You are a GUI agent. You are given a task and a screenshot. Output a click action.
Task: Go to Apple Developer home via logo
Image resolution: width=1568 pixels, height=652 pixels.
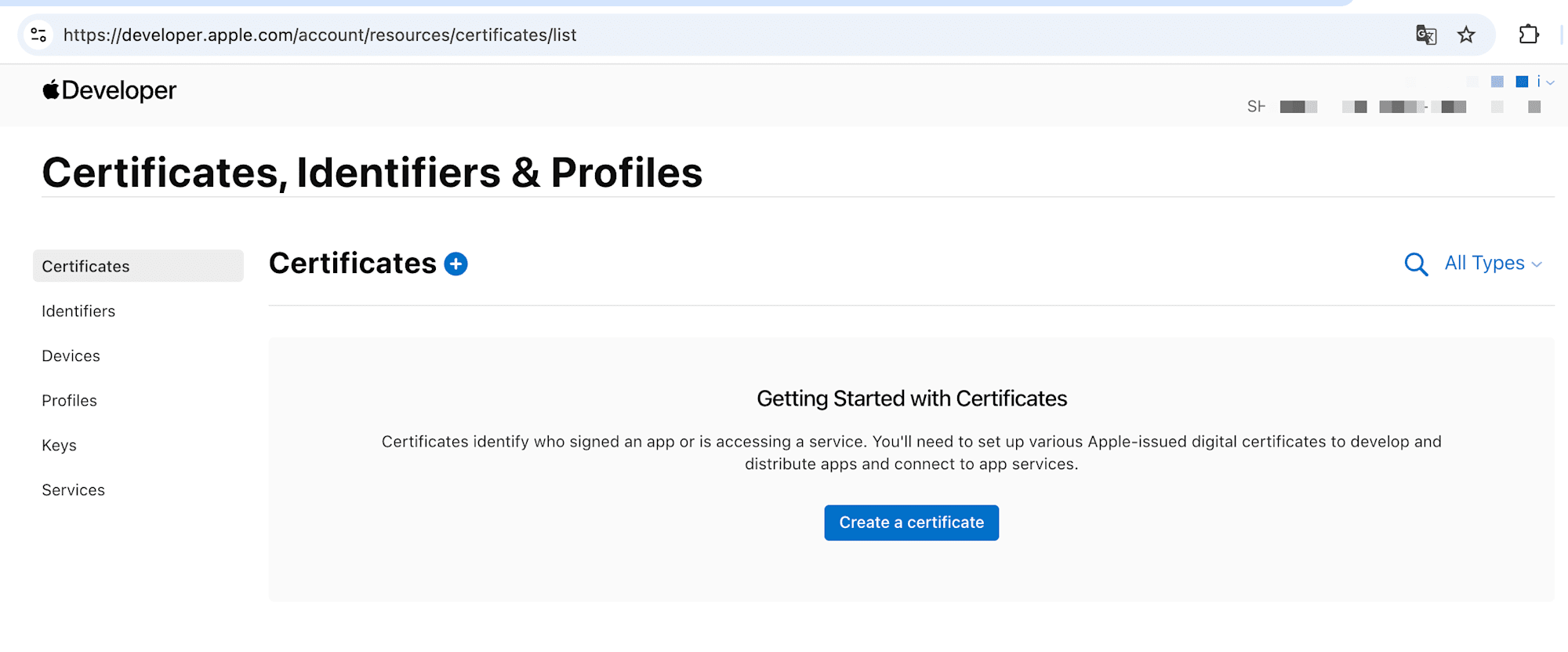point(110,91)
